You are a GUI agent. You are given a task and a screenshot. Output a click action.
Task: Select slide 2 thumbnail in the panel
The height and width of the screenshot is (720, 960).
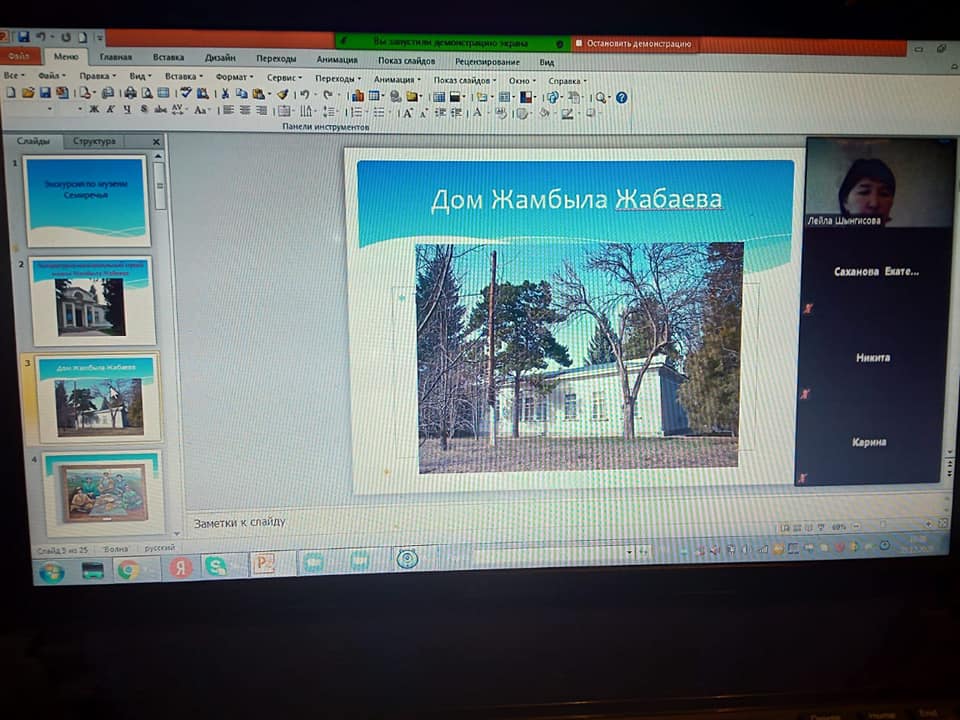[91, 302]
